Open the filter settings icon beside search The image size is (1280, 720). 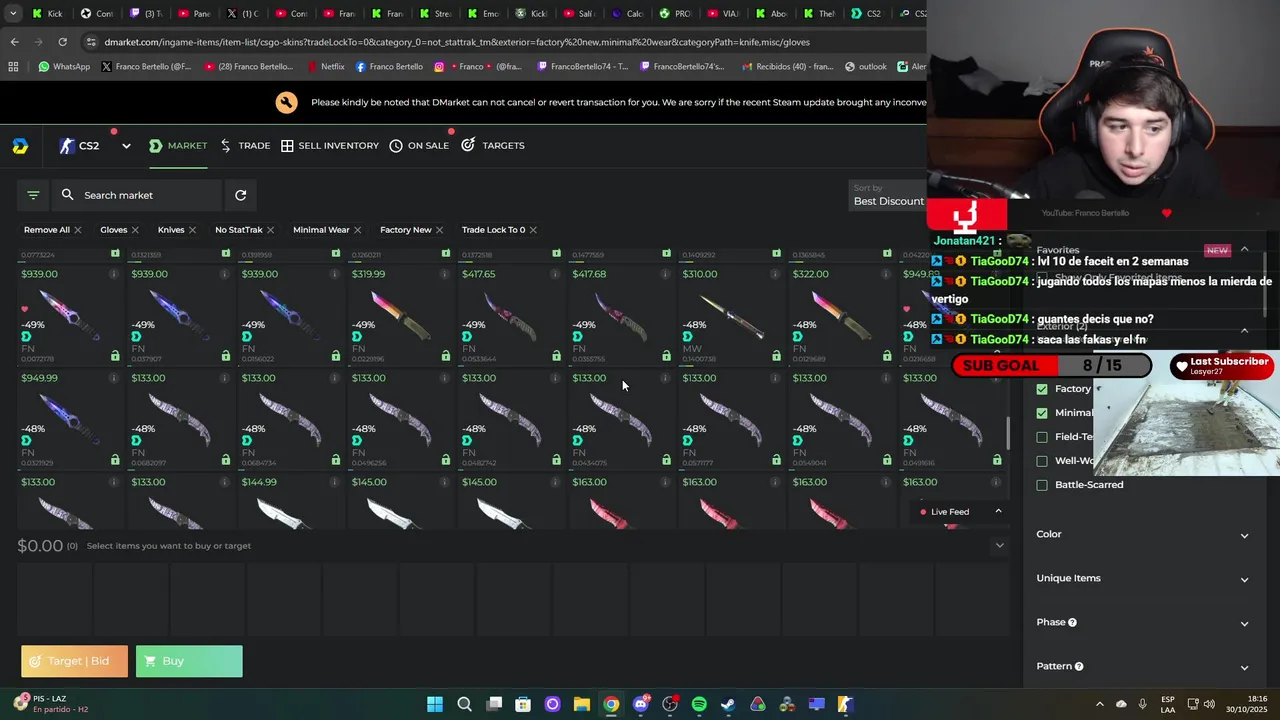point(33,195)
